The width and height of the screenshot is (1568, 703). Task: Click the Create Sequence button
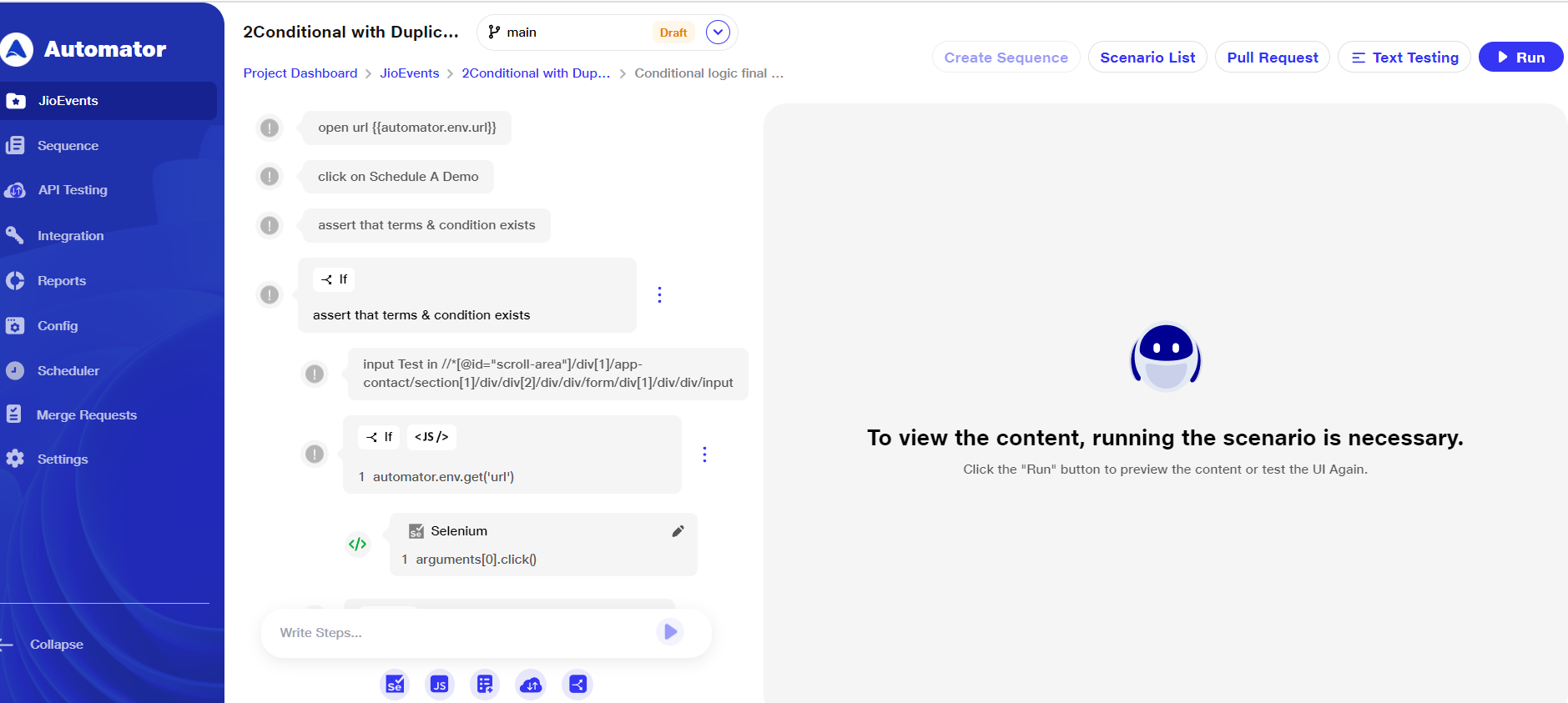(1006, 58)
